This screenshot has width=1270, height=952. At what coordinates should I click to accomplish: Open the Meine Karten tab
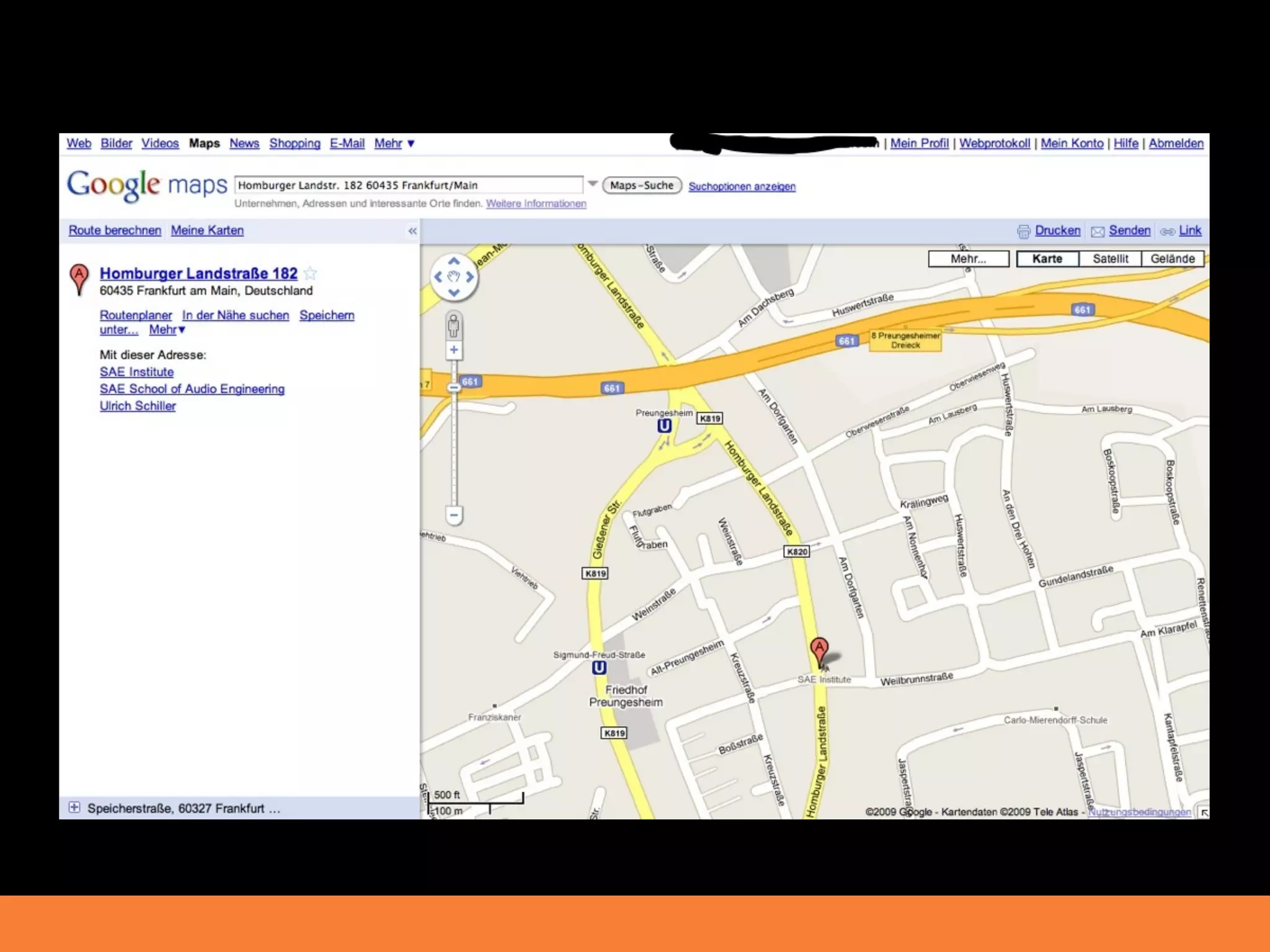tap(207, 230)
